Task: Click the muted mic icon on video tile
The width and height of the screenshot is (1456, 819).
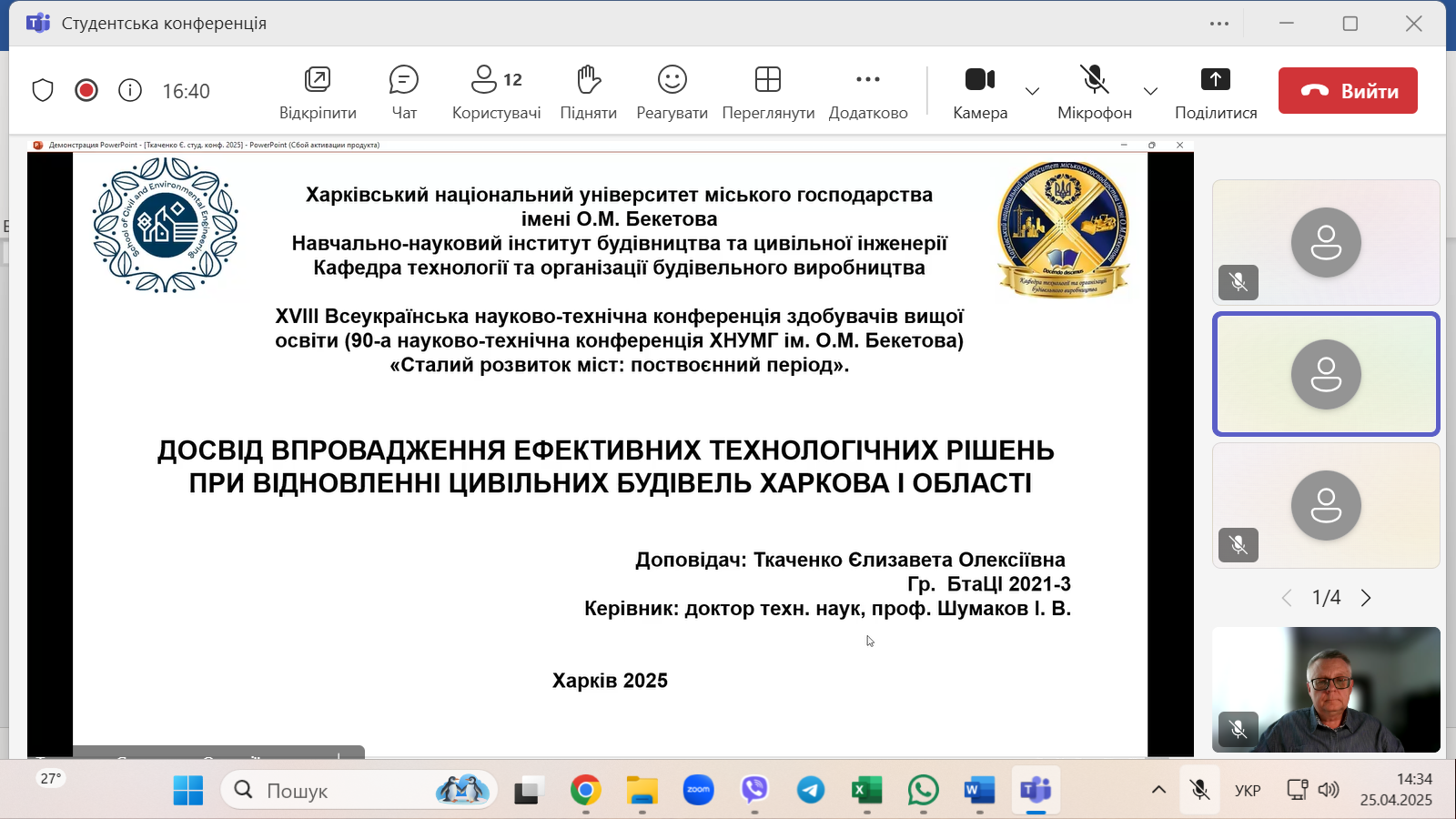Action: (1239, 729)
